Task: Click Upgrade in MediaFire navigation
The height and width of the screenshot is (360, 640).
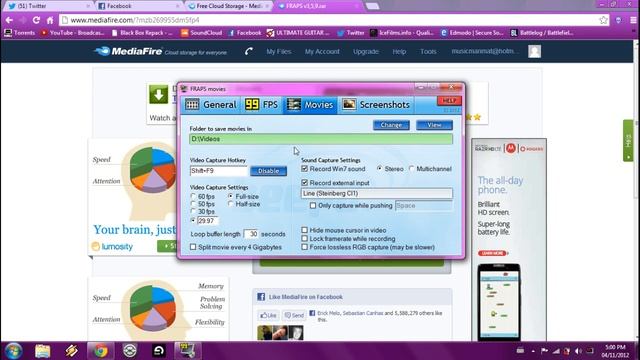Action: pyautogui.click(x=366, y=51)
